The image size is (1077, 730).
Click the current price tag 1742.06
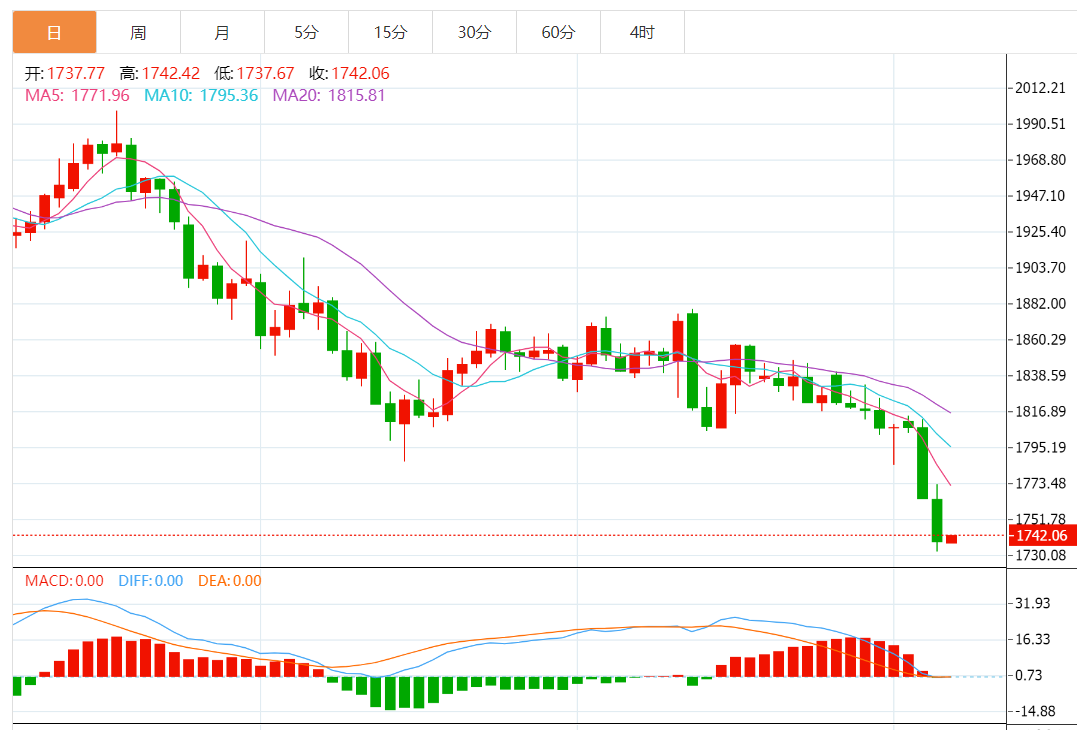tap(1042, 536)
